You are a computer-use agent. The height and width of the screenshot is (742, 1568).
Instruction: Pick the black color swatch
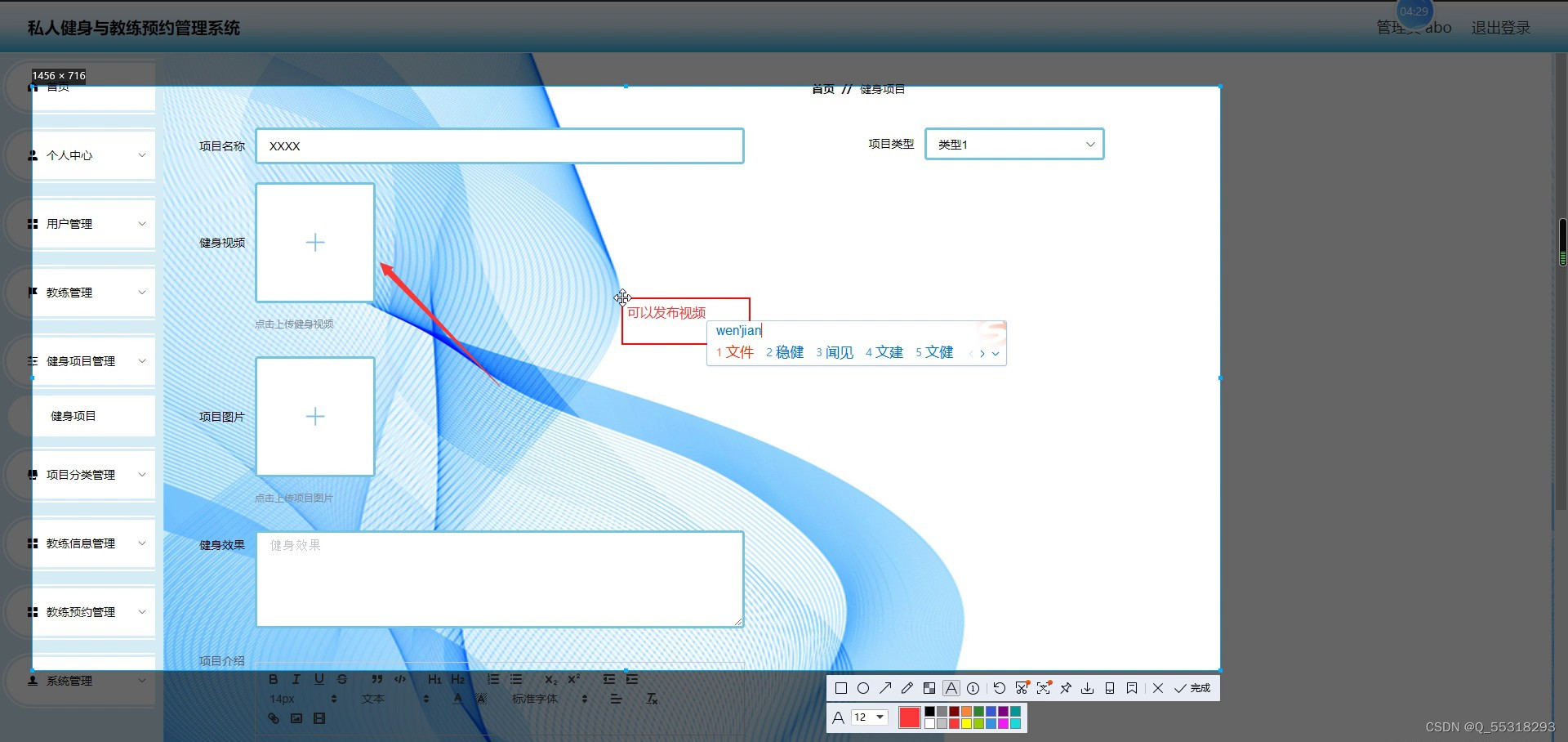tap(929, 712)
